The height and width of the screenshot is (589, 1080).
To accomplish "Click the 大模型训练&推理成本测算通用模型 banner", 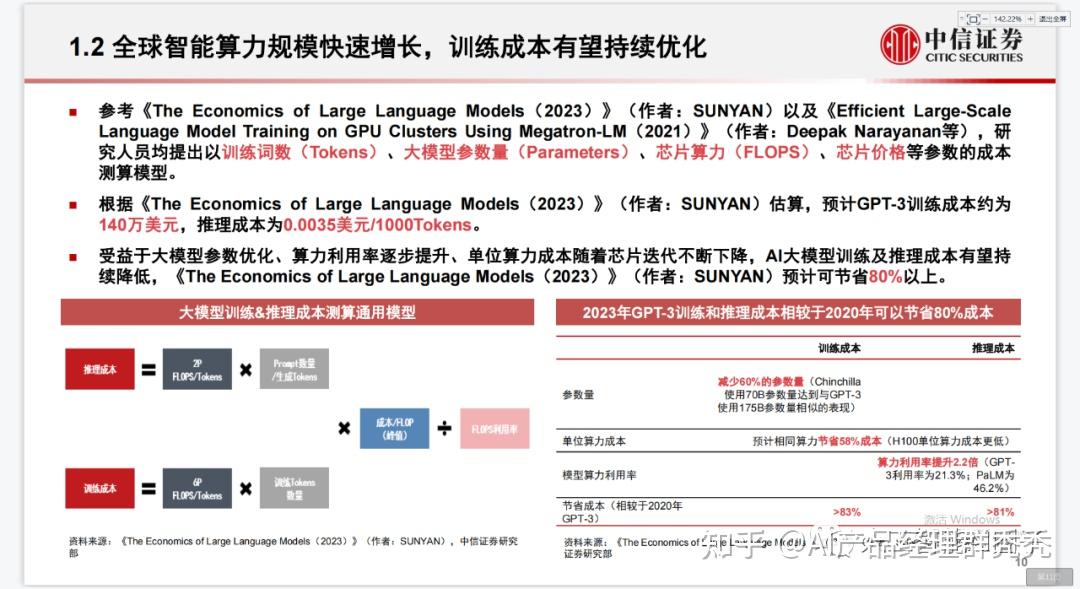I will (297, 312).
